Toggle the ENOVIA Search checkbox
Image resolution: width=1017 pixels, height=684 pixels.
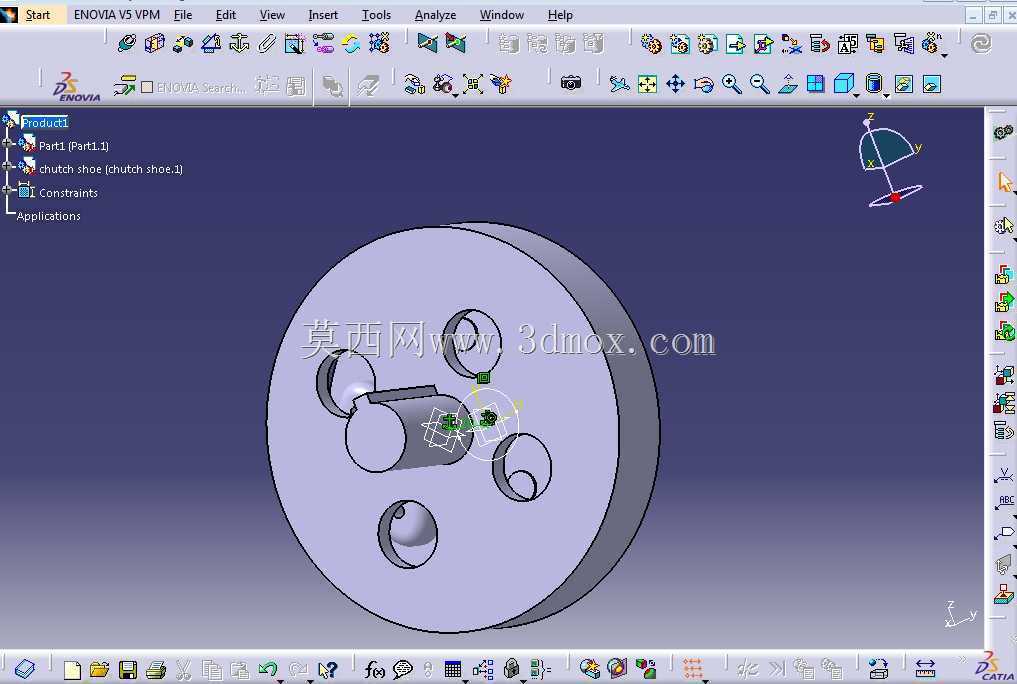[147, 87]
